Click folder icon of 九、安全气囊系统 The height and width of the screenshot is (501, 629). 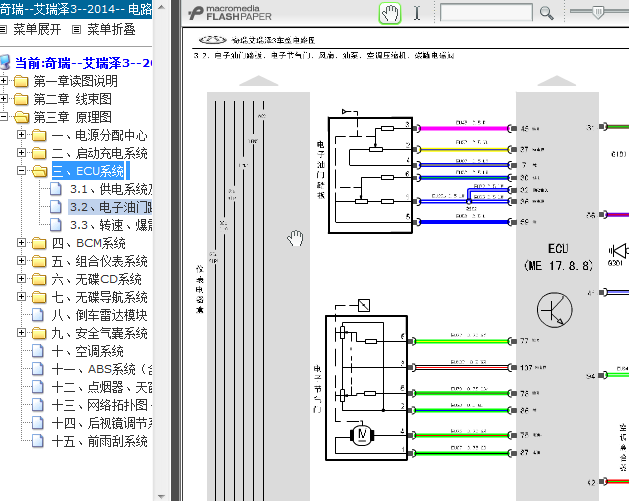click(x=39, y=333)
